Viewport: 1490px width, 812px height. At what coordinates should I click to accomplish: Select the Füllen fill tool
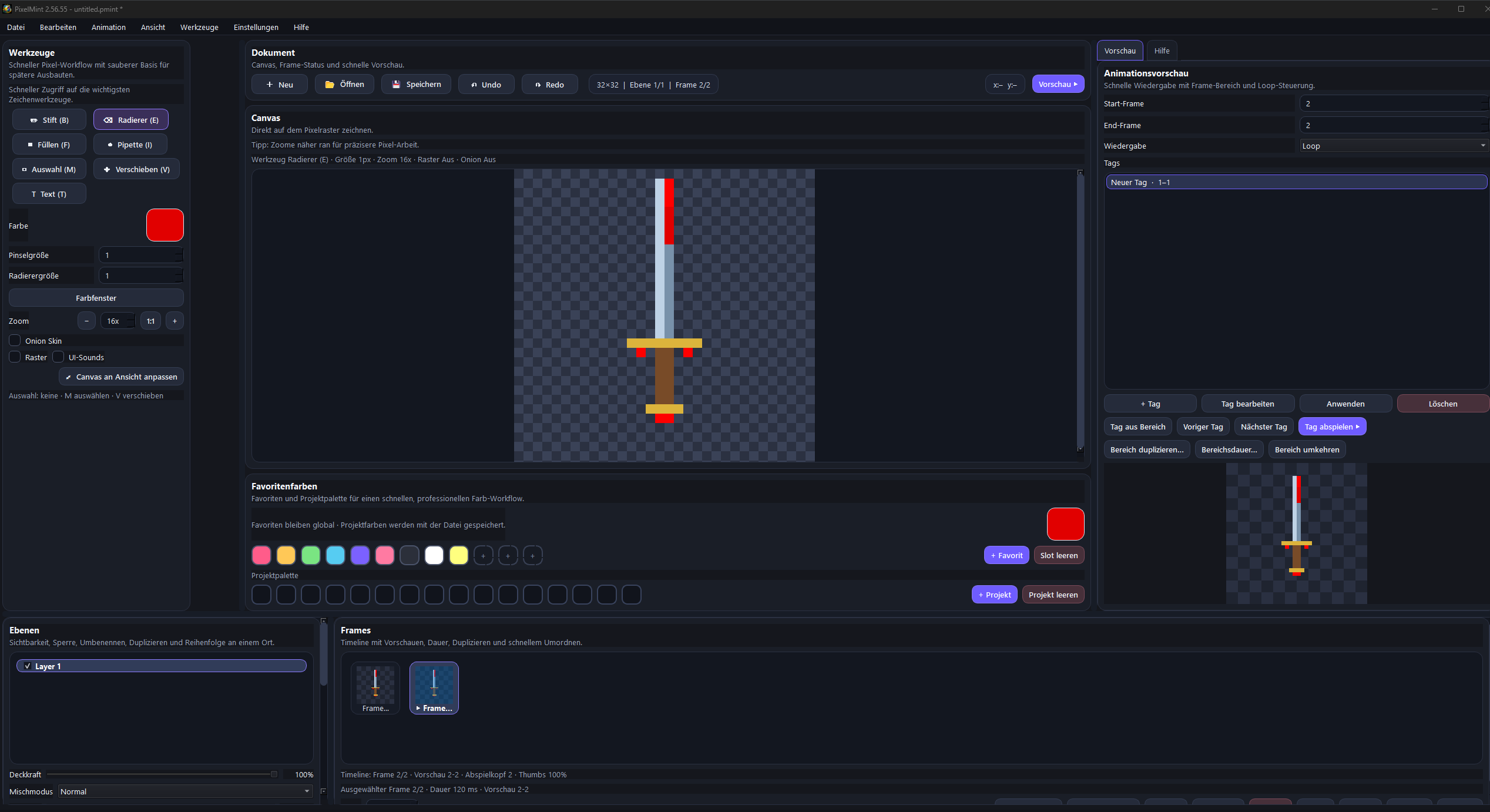(x=49, y=145)
